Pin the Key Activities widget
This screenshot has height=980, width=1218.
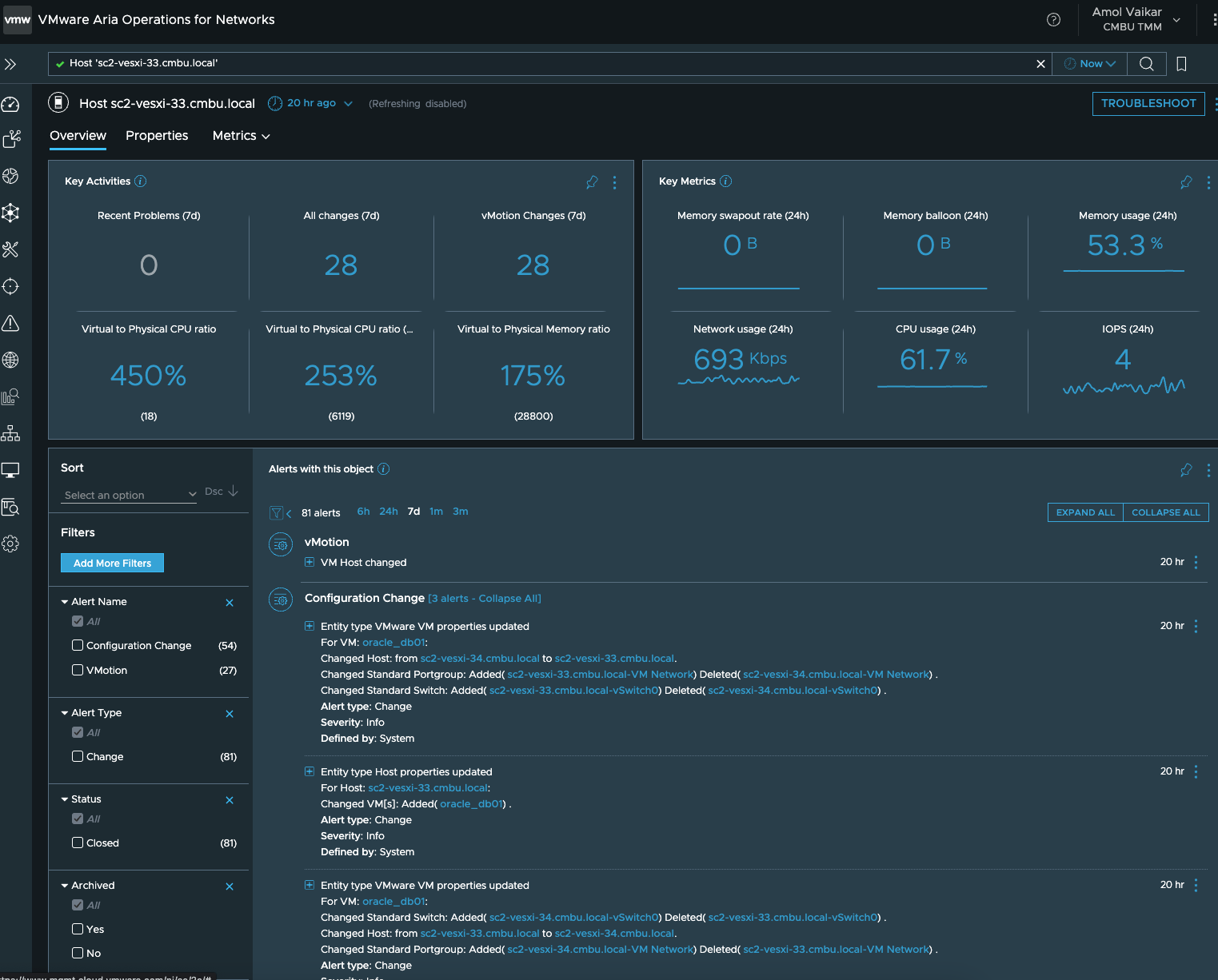(592, 182)
